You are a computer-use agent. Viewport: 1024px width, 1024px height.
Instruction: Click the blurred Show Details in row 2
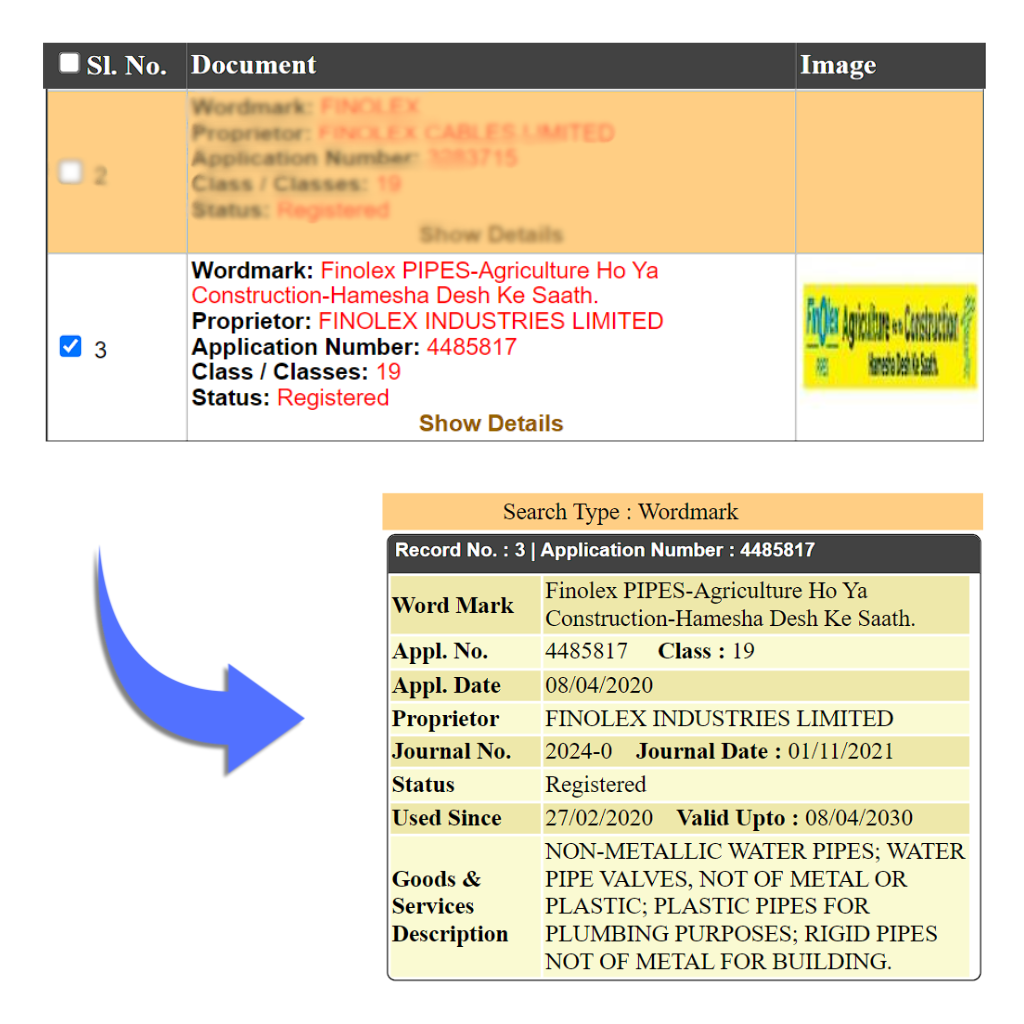tap(490, 235)
